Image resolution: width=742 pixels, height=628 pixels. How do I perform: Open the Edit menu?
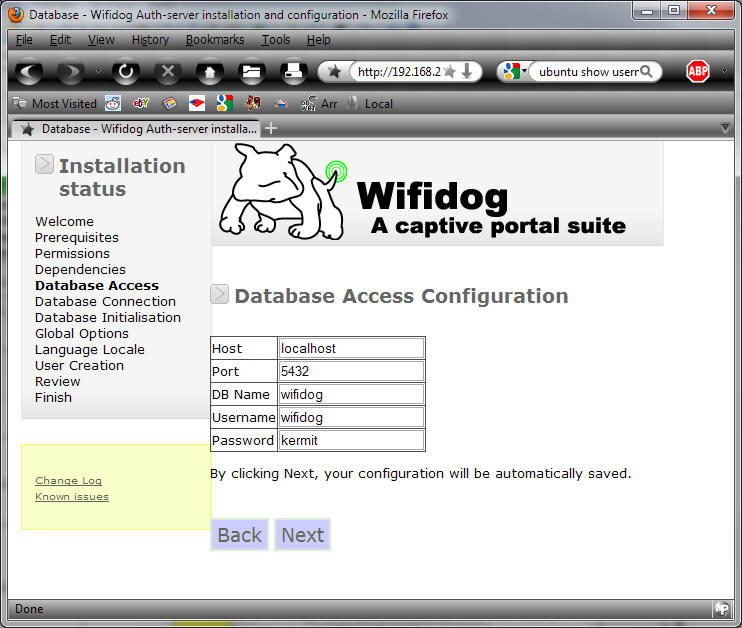[x=60, y=40]
